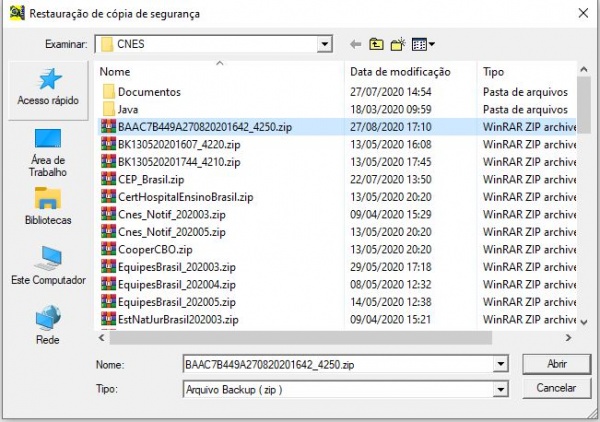Click zip icon of Cnes_Notif_202003.zip
600x422 pixels.
pos(109,214)
